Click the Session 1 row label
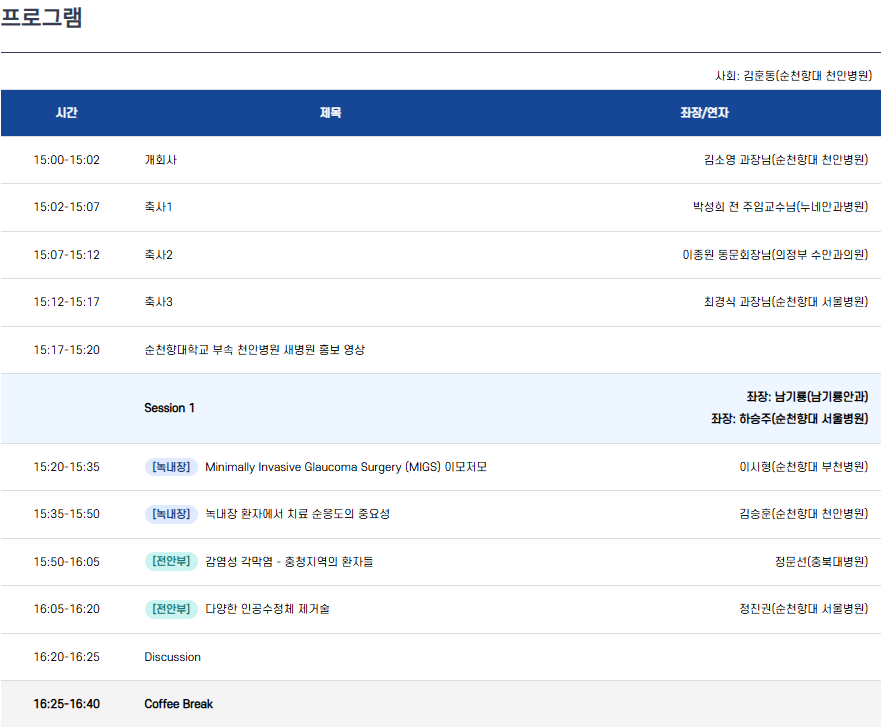The width and height of the screenshot is (886, 727). click(x=170, y=408)
